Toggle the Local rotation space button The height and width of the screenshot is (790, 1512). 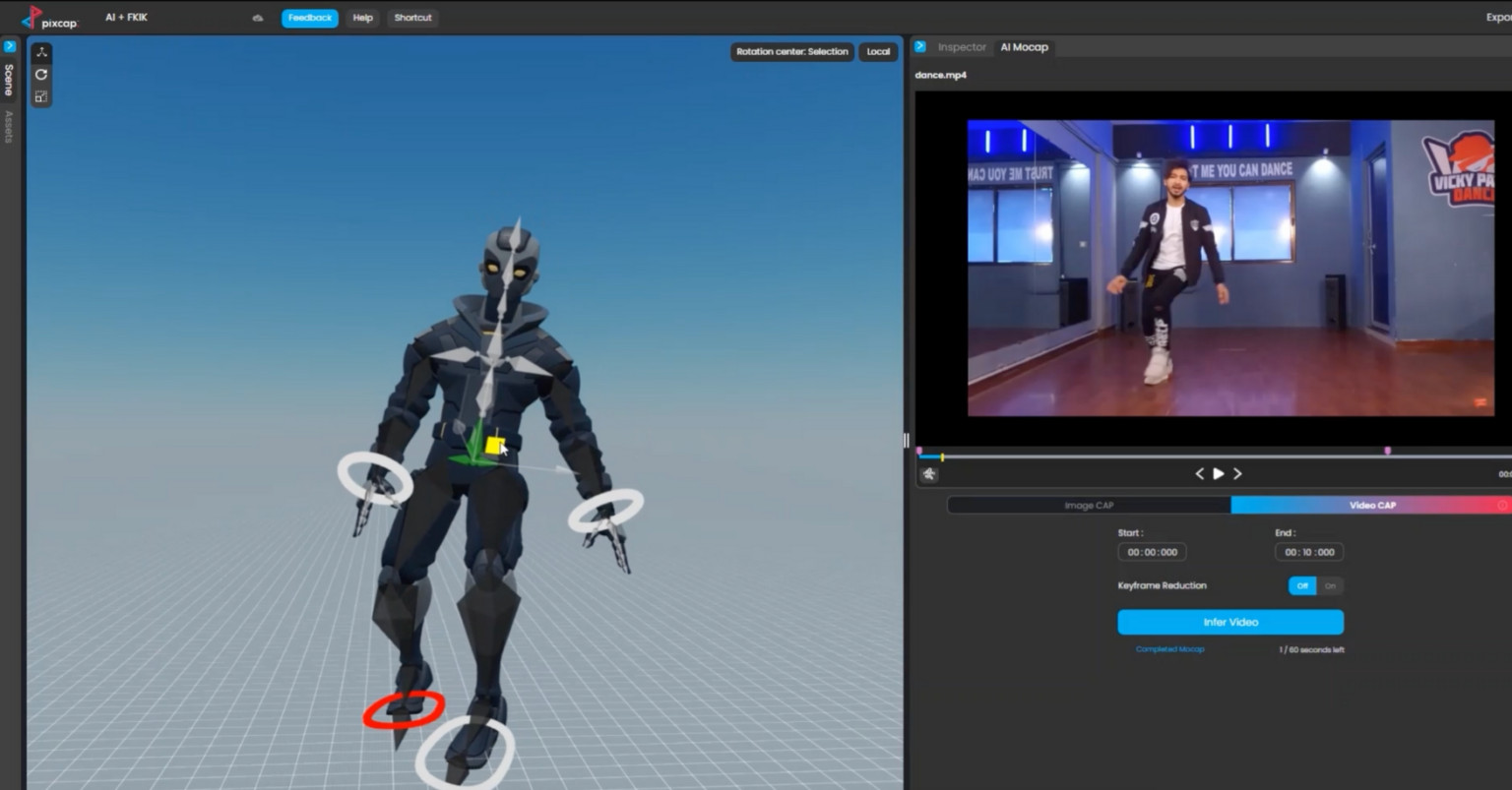(878, 52)
